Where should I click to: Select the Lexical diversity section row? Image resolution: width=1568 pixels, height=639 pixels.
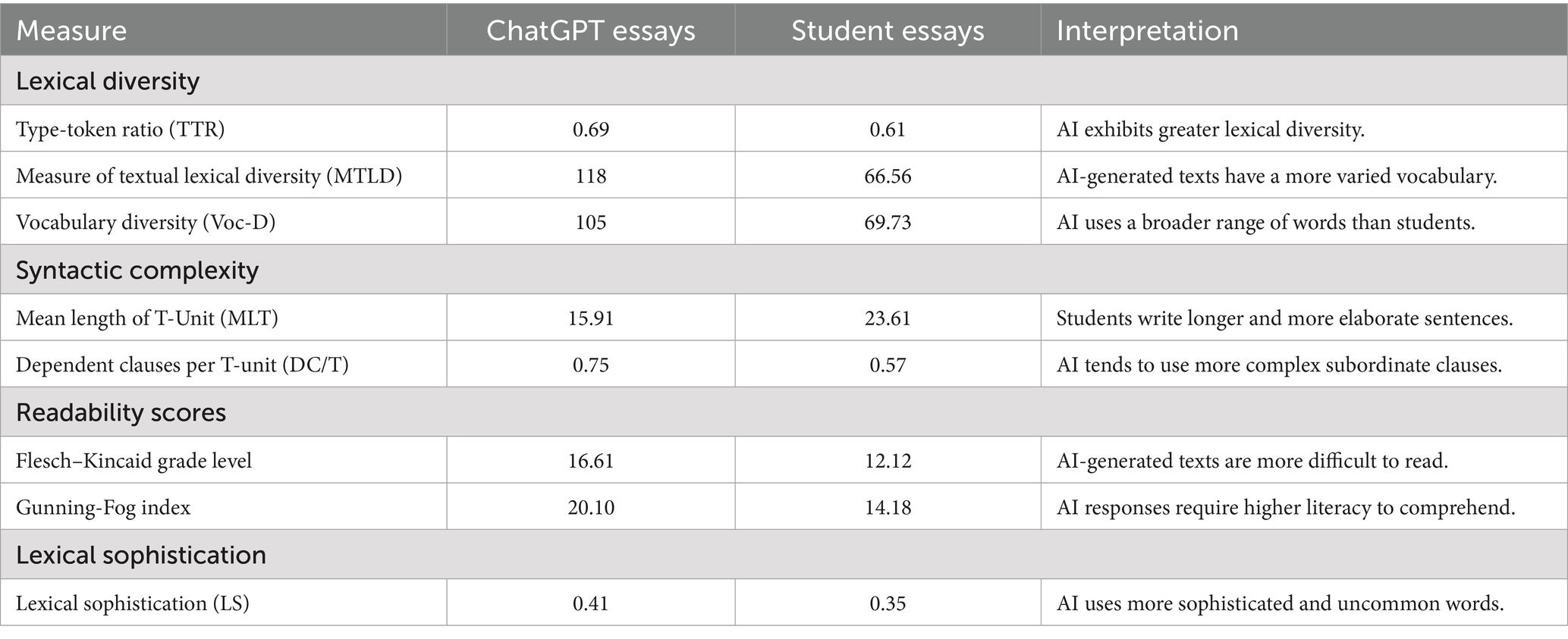(108, 81)
